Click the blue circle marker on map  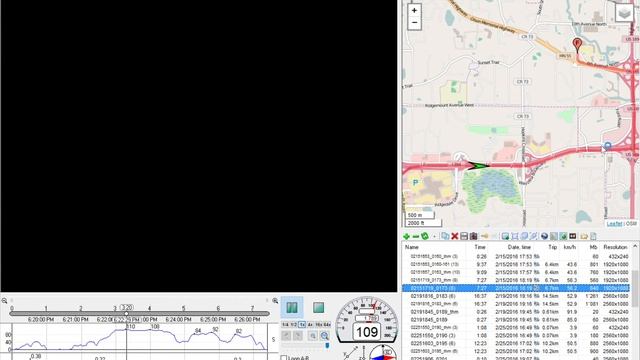pos(607,146)
